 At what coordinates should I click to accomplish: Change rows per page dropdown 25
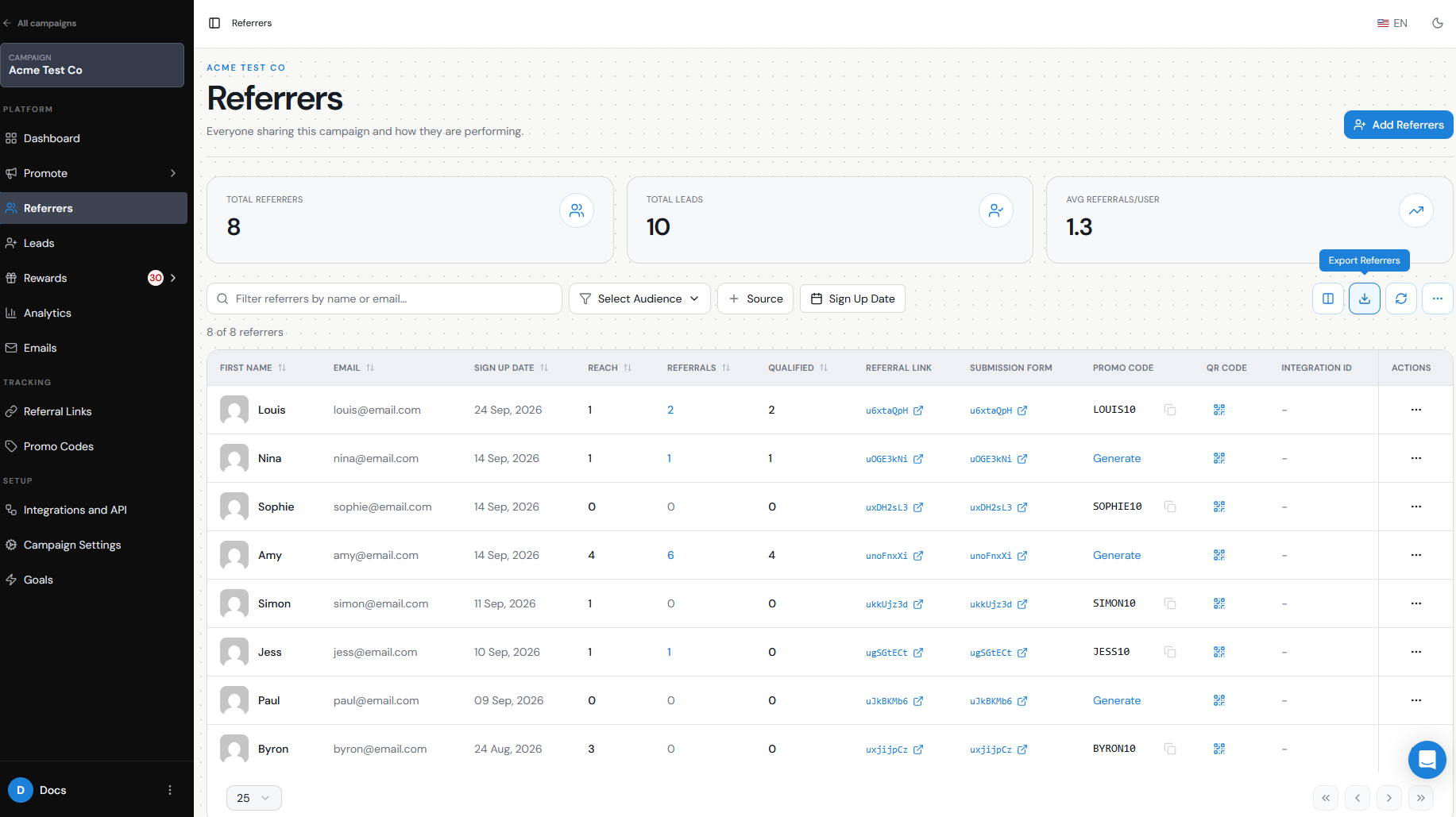tap(254, 798)
